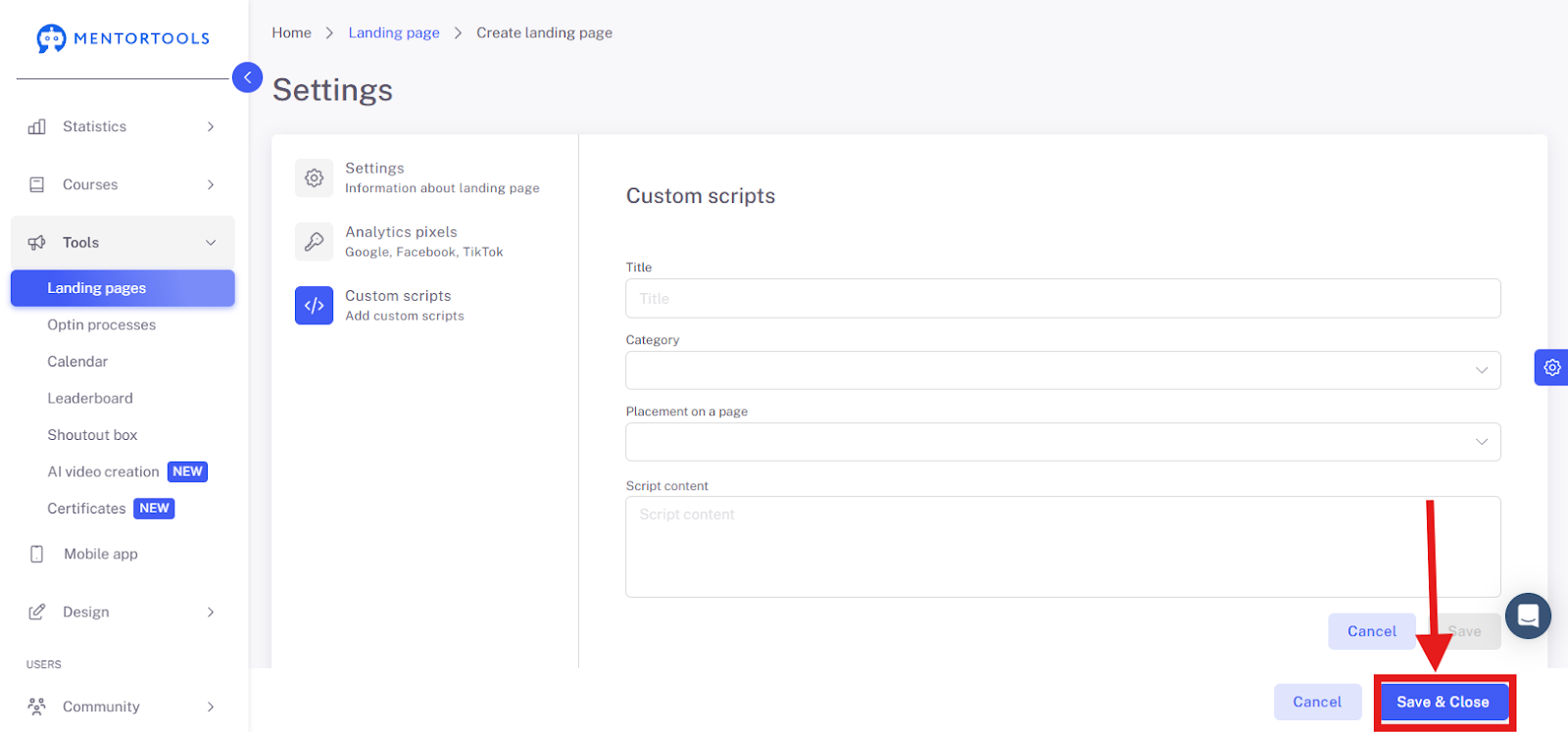Screen dimensions: 1568x732
Task: Open the chat support bubble
Action: pos(1528,615)
